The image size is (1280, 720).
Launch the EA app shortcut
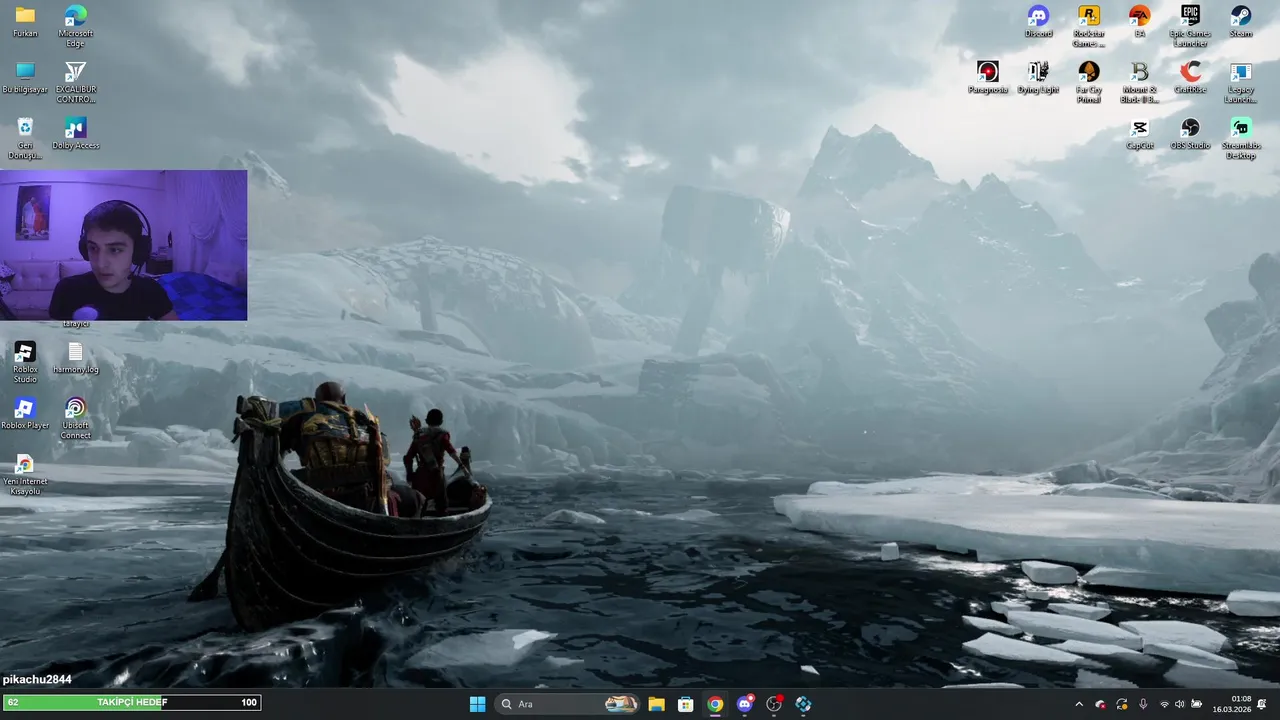[x=1139, y=21]
